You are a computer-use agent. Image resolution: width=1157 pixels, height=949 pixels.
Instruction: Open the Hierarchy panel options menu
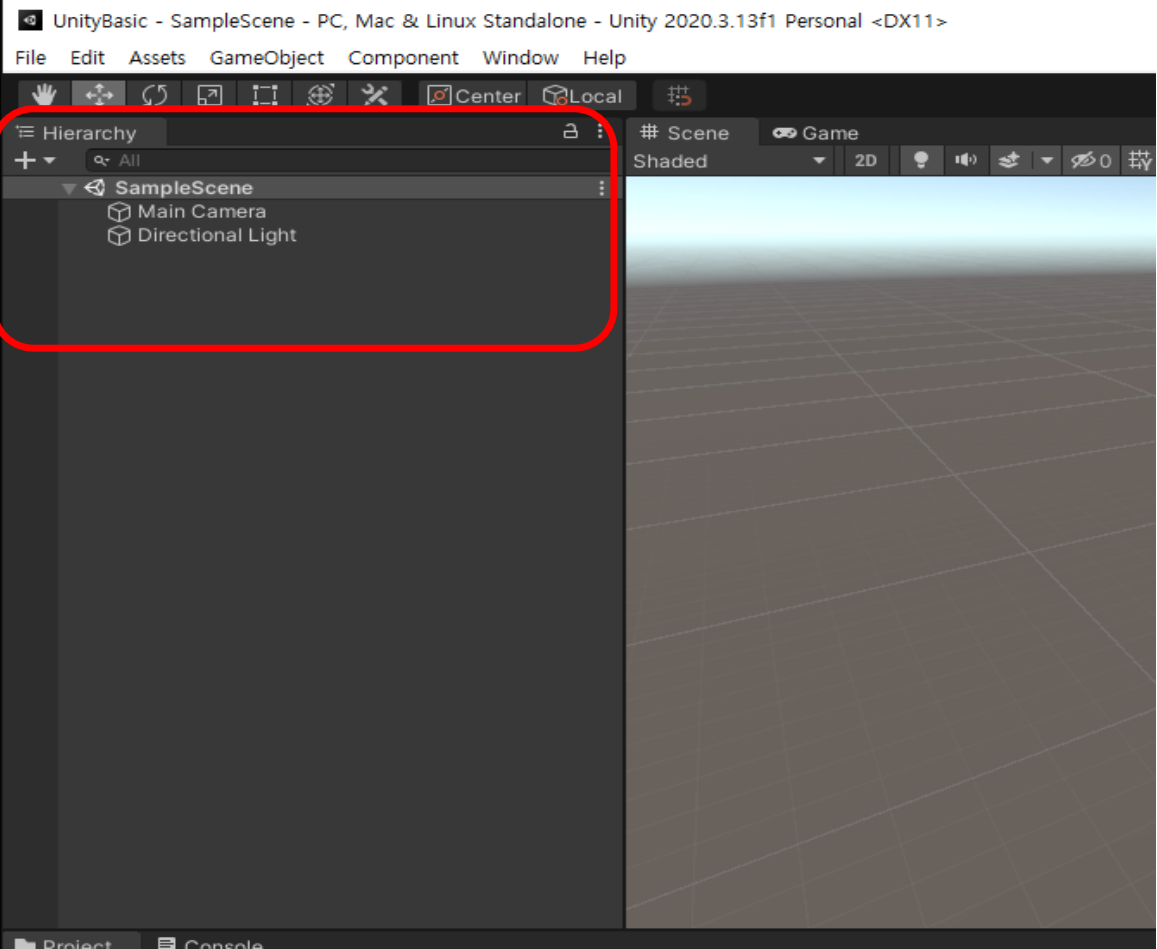(x=600, y=131)
